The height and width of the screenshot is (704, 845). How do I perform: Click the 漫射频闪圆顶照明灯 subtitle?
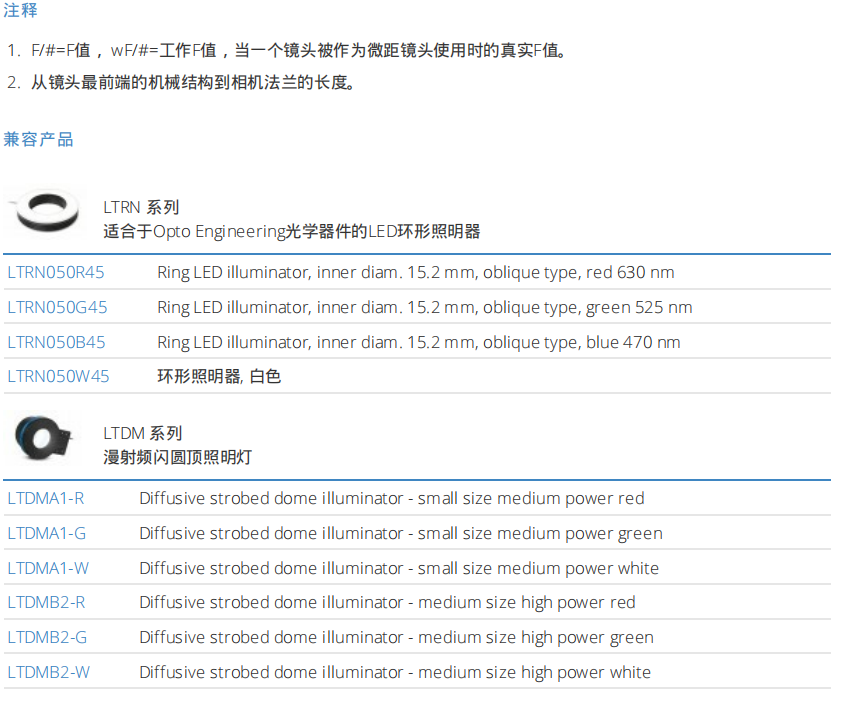point(178,458)
